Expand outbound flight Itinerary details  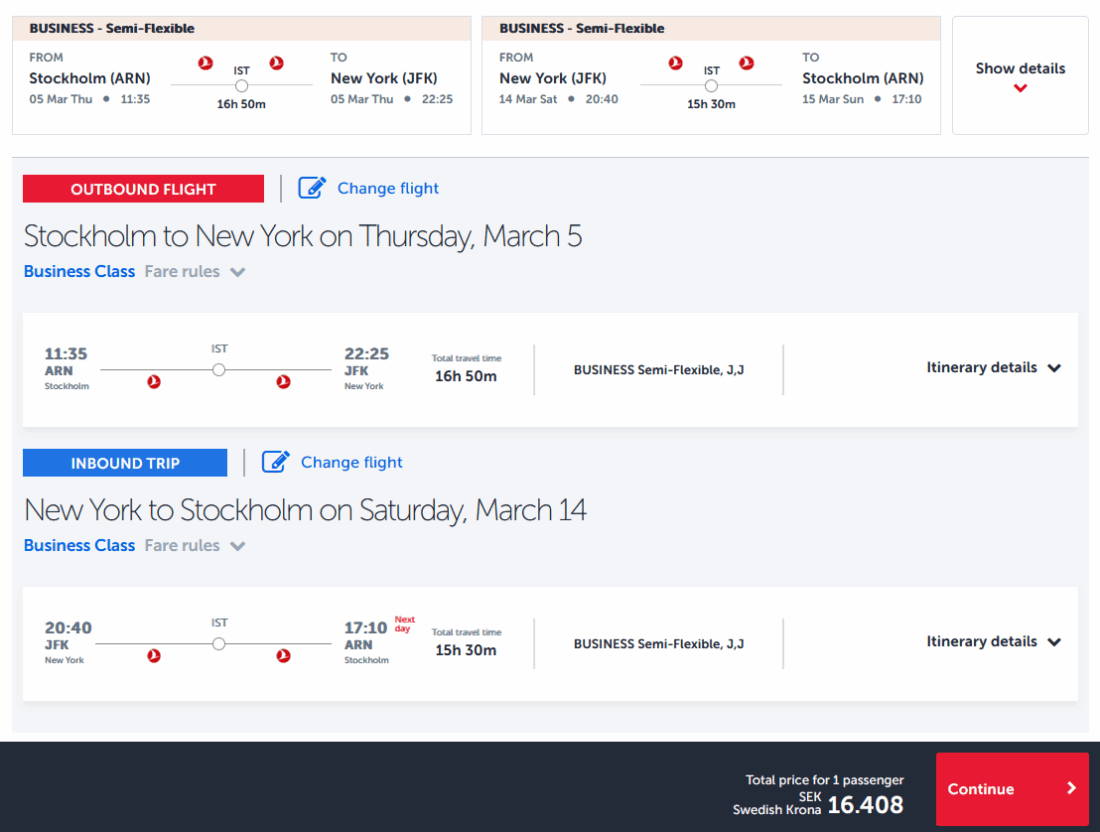993,368
